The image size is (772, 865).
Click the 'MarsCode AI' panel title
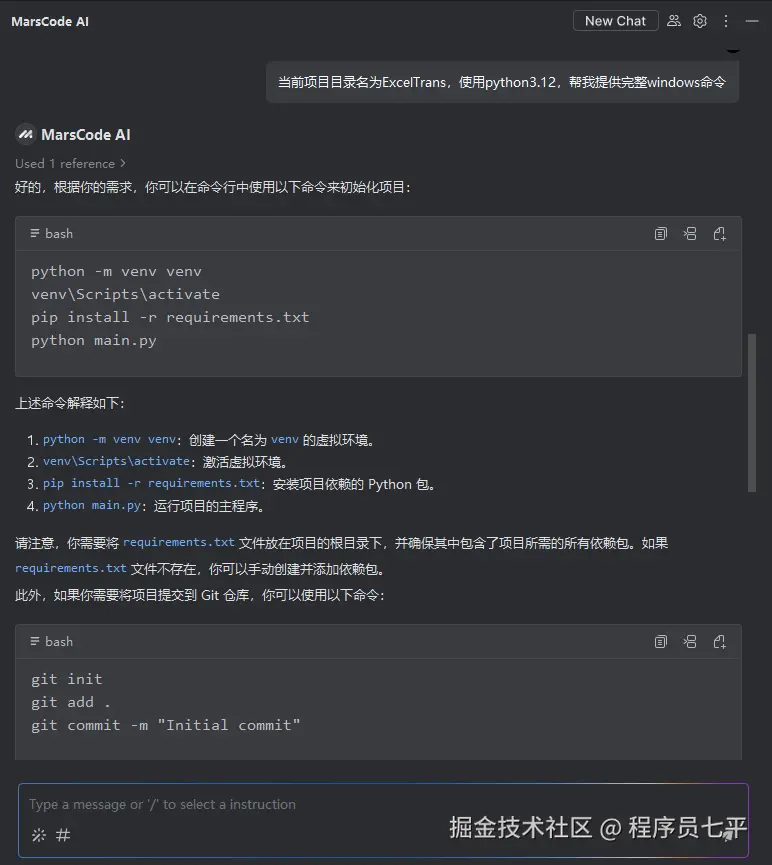(50, 22)
